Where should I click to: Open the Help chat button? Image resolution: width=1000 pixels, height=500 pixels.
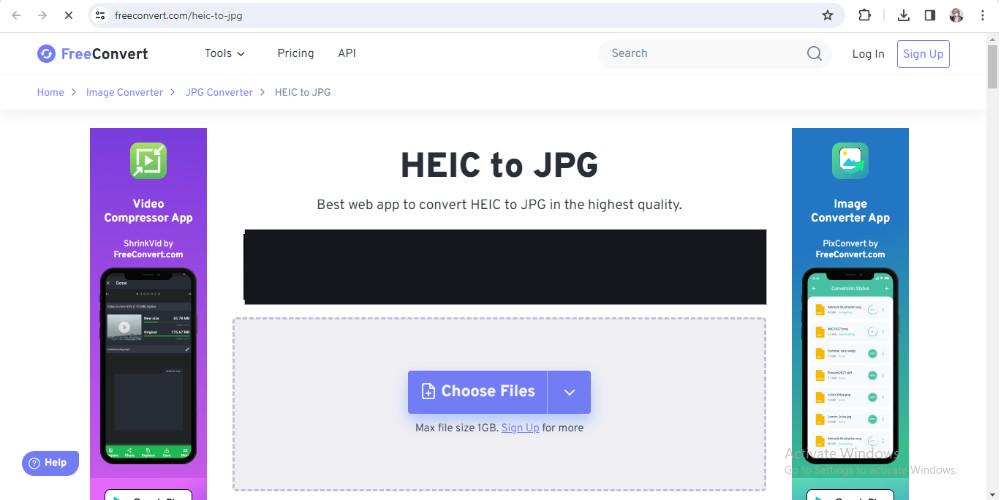[50, 463]
